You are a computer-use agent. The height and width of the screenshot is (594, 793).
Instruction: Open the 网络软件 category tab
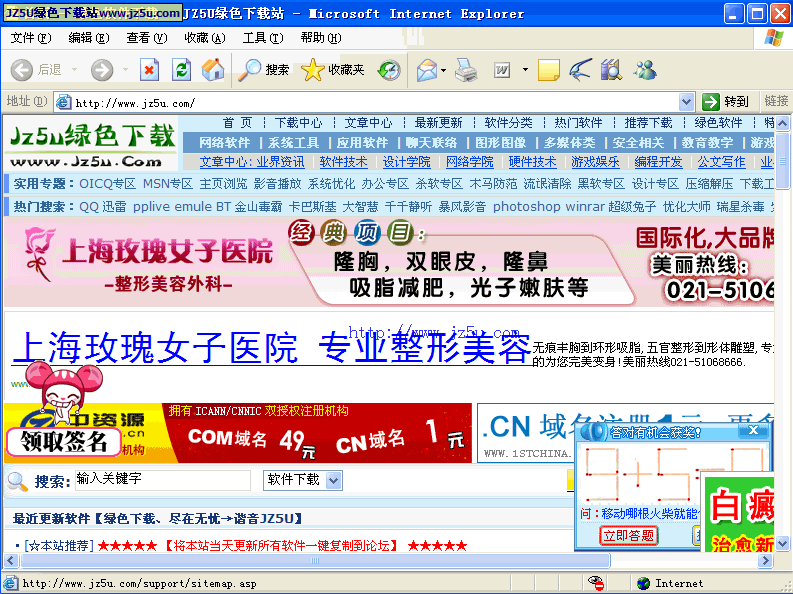(x=225, y=143)
